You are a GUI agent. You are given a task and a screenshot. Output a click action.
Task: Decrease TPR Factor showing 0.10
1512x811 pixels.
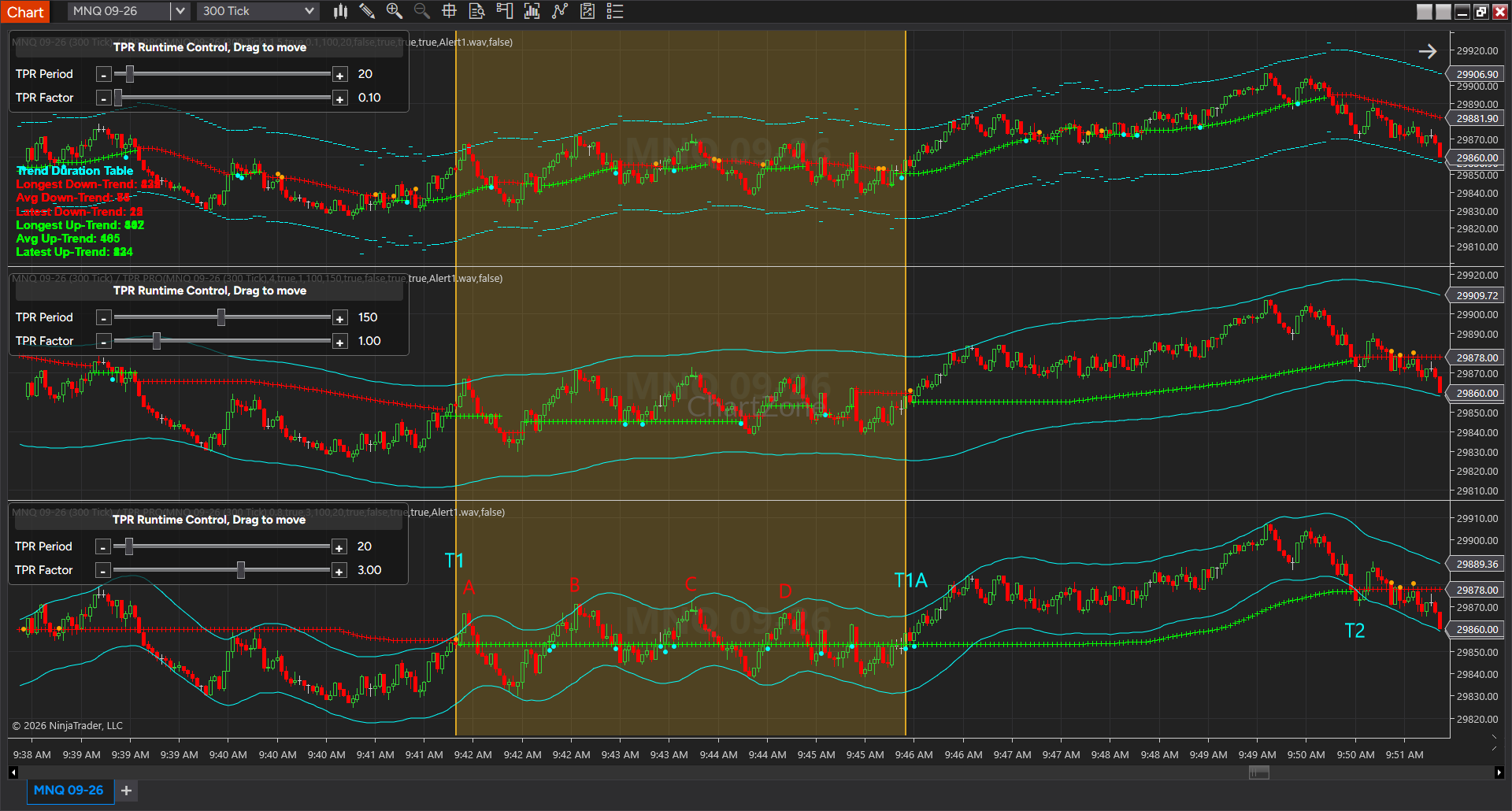point(103,98)
